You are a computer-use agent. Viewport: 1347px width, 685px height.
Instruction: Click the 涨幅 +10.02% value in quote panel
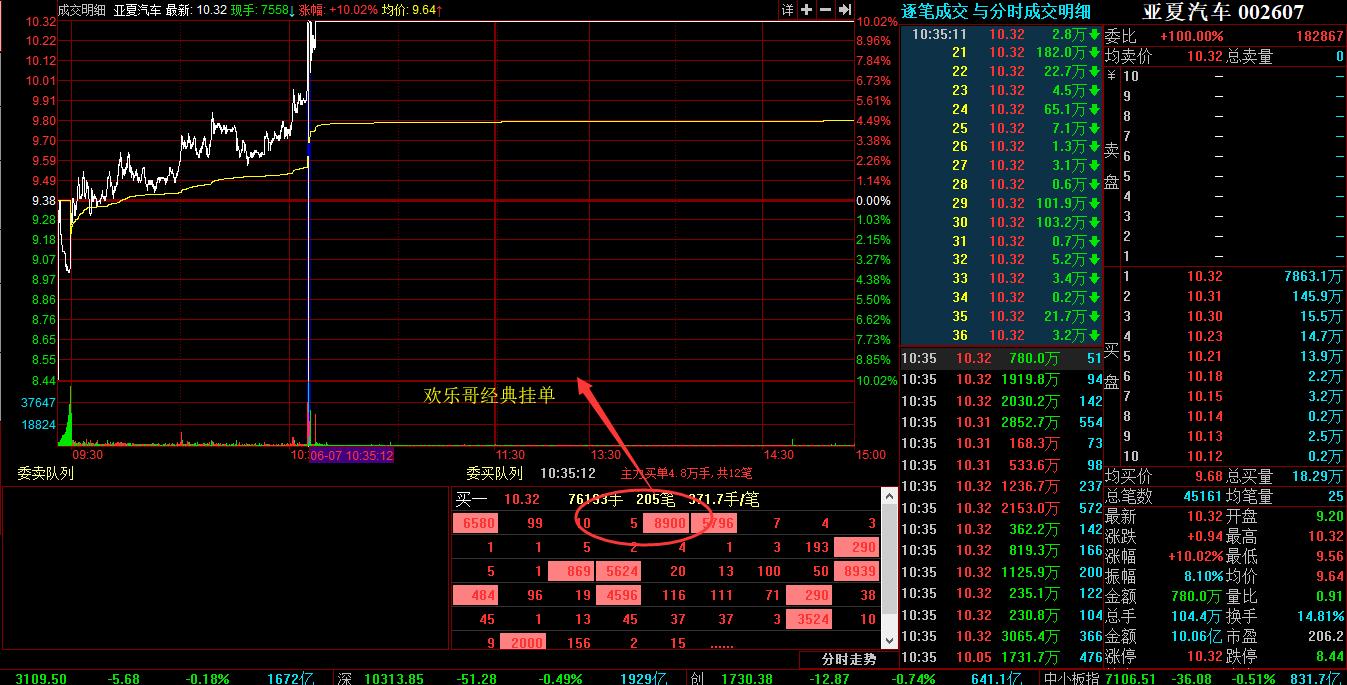[1196, 556]
